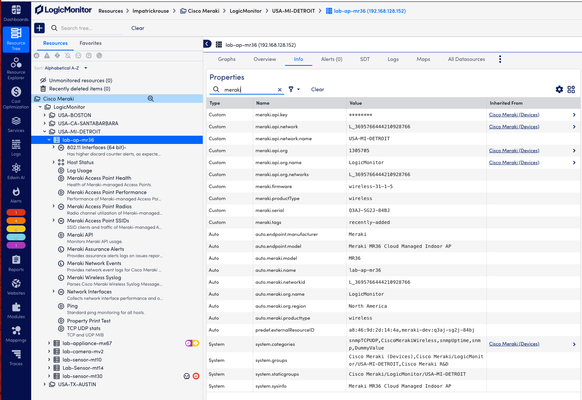Click red alert status icon on lab-sensor-mt30
The width and height of the screenshot is (582, 400).
tap(196, 376)
